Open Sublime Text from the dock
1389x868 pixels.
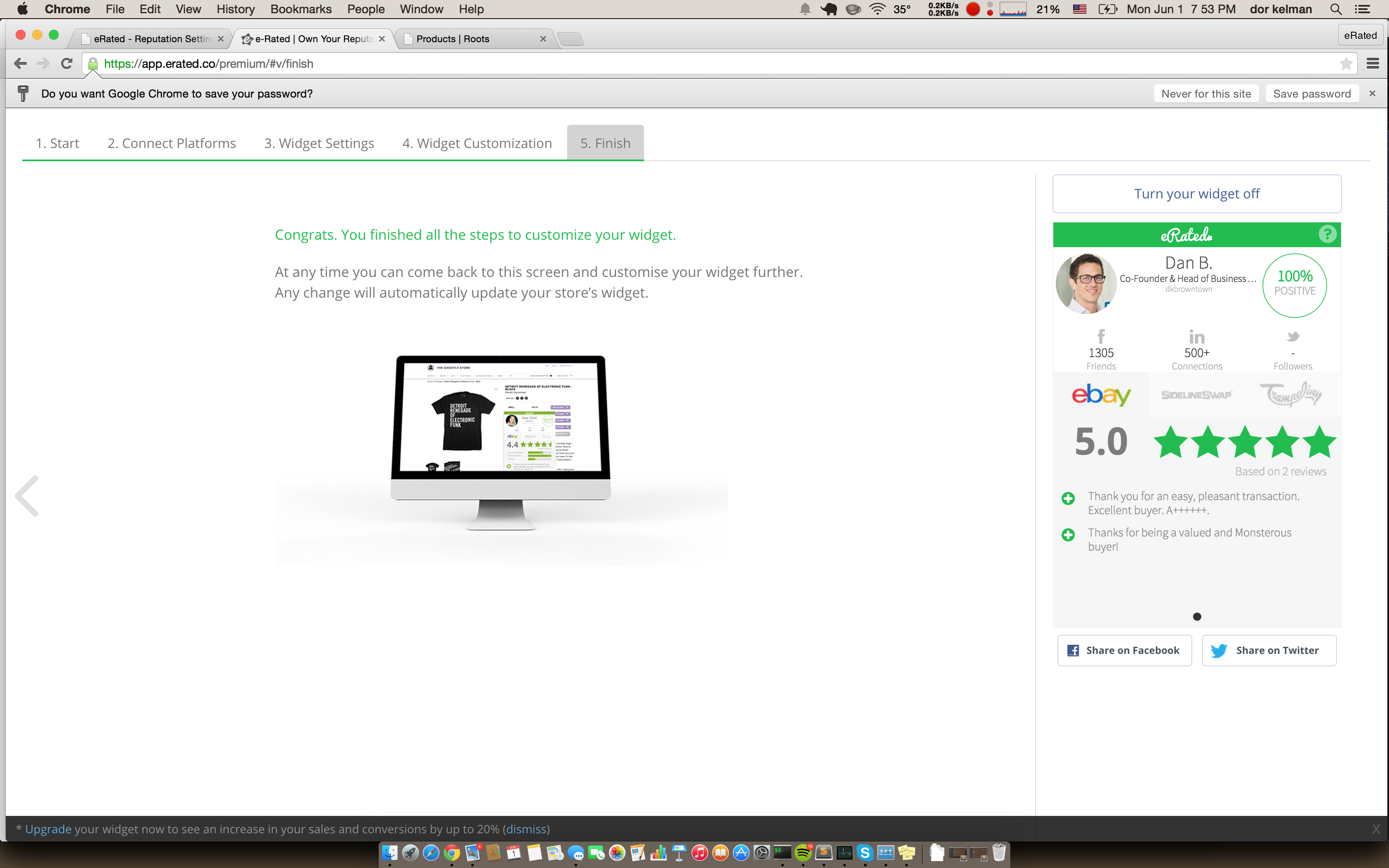click(x=823, y=853)
